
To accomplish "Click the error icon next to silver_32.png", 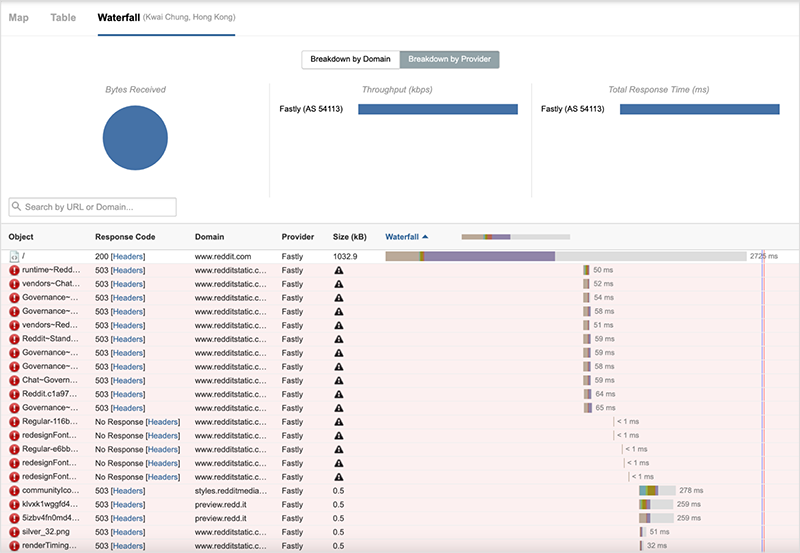I will [15, 532].
